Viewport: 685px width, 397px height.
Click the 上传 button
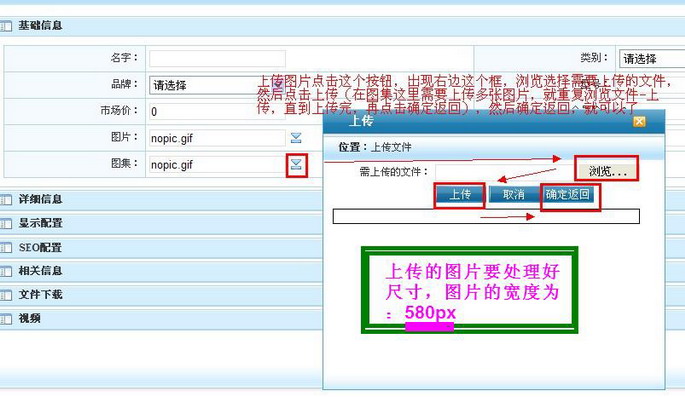(460, 194)
